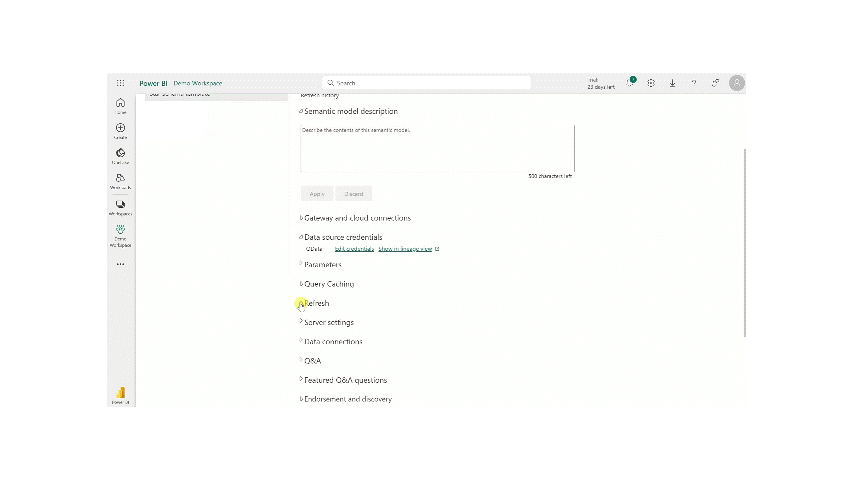Collapse the Semantic model description section
The image size is (853, 480).
tap(349, 111)
